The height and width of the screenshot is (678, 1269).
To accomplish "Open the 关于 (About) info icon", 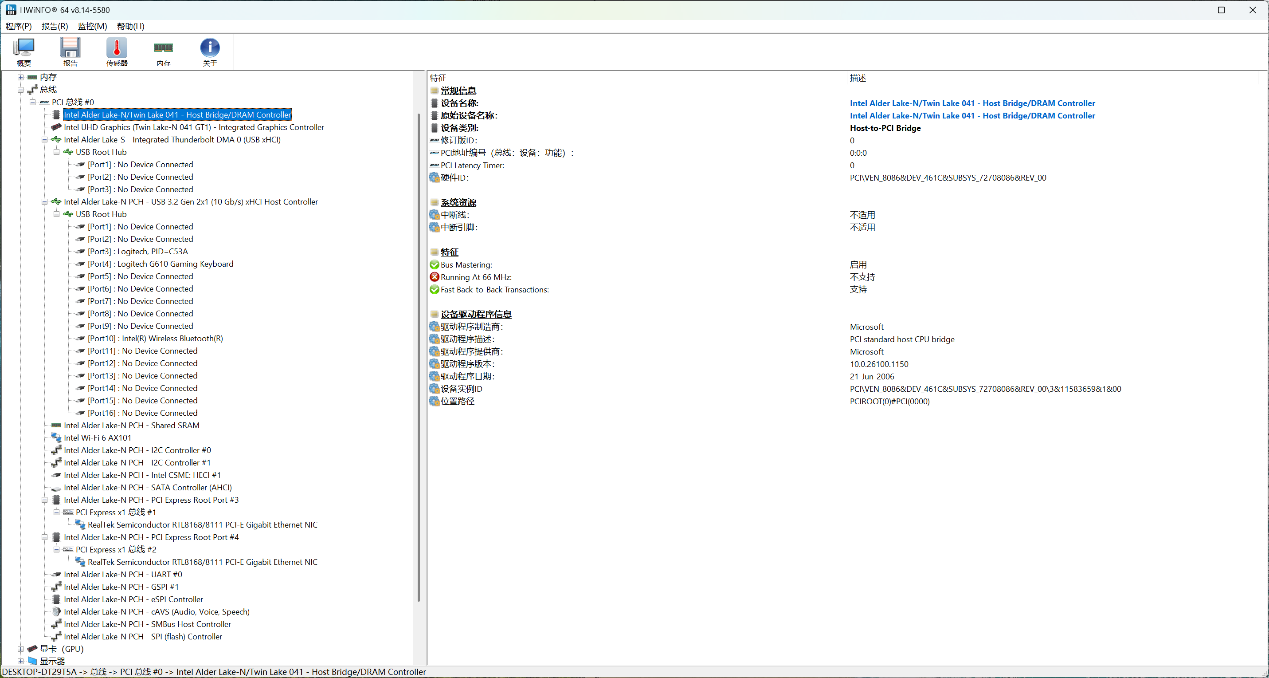I will (210, 49).
